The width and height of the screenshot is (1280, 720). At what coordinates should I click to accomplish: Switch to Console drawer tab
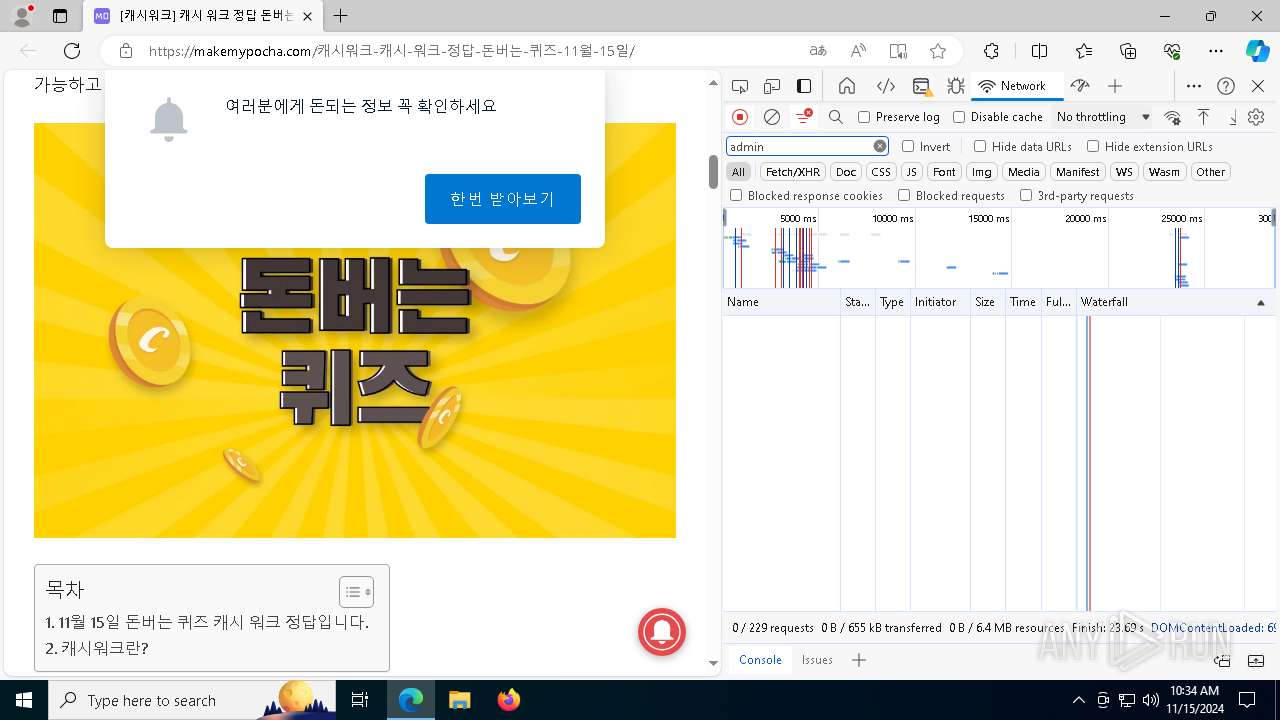760,660
